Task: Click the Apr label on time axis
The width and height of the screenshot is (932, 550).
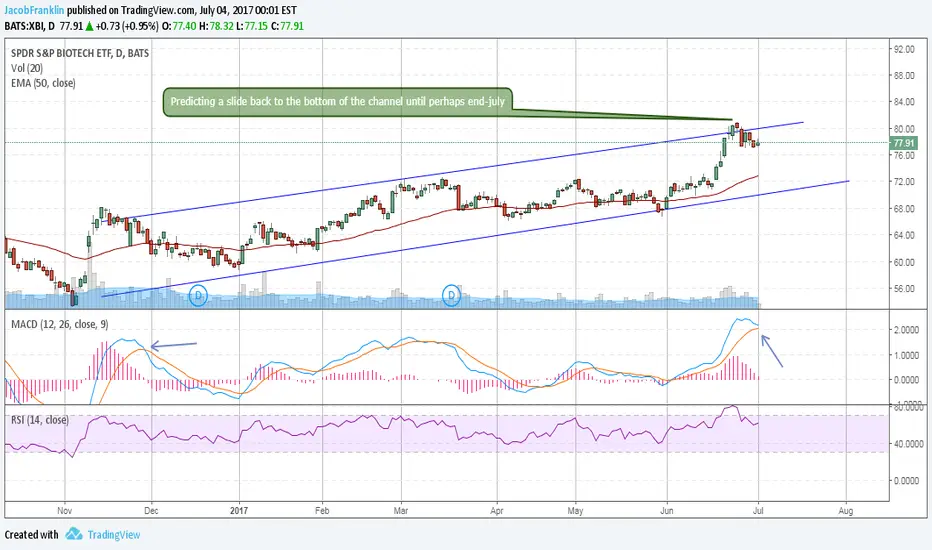Action: [x=497, y=511]
